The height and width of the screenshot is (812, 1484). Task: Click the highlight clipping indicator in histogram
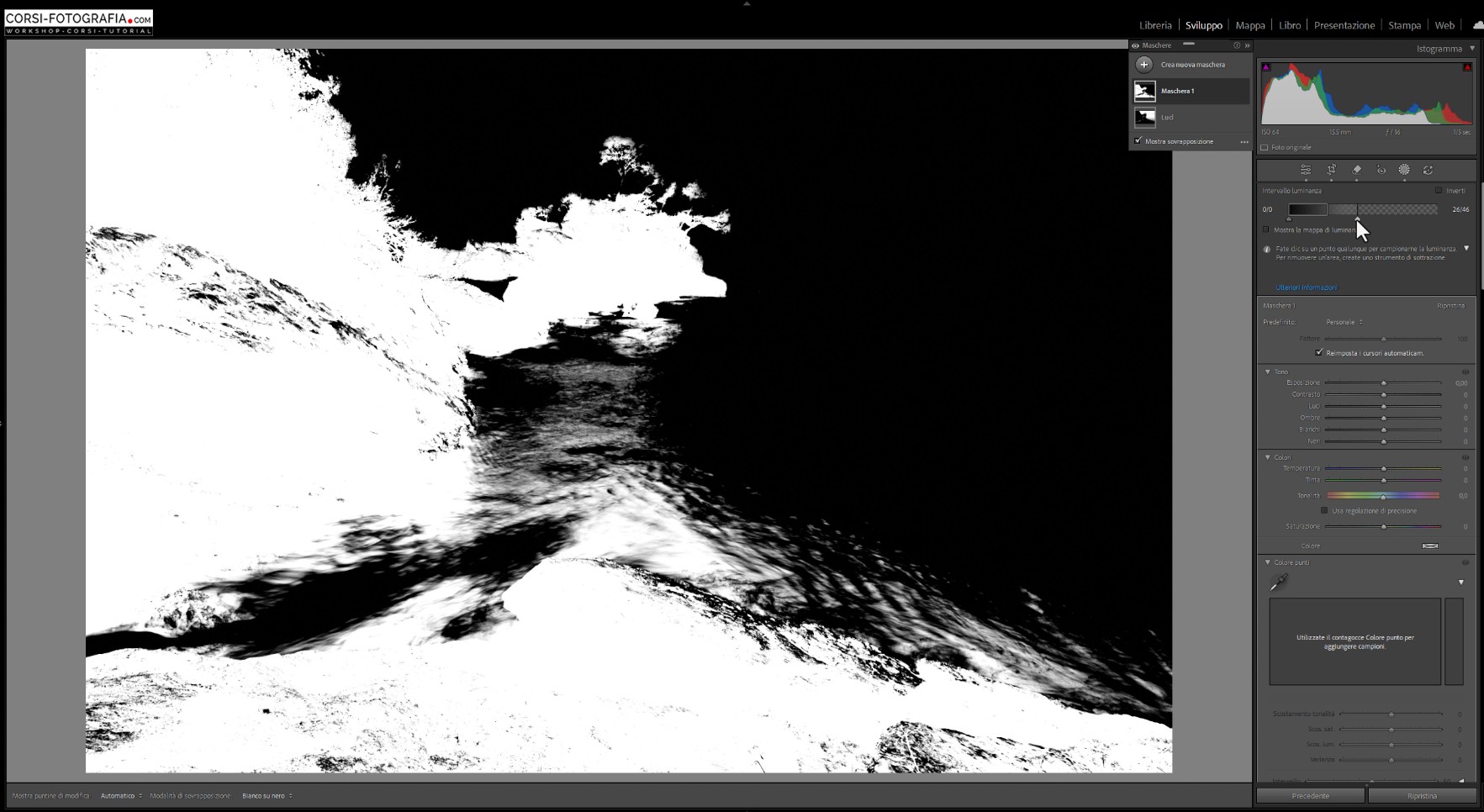[1467, 67]
